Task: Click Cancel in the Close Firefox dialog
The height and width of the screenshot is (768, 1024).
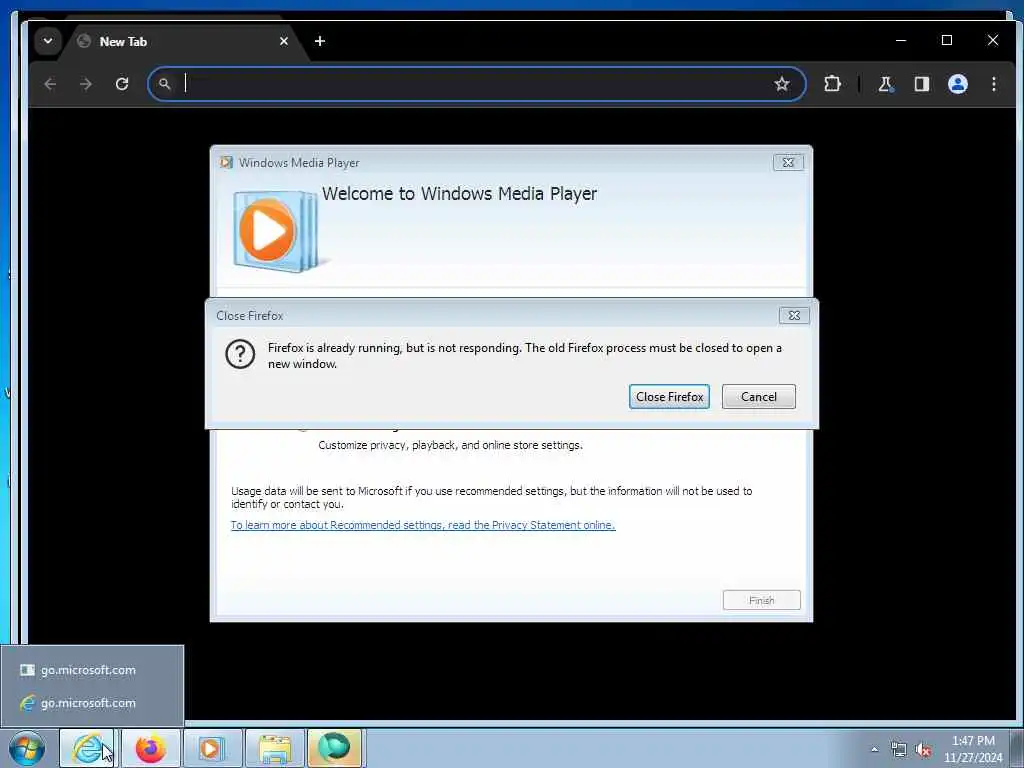Action: point(758,396)
